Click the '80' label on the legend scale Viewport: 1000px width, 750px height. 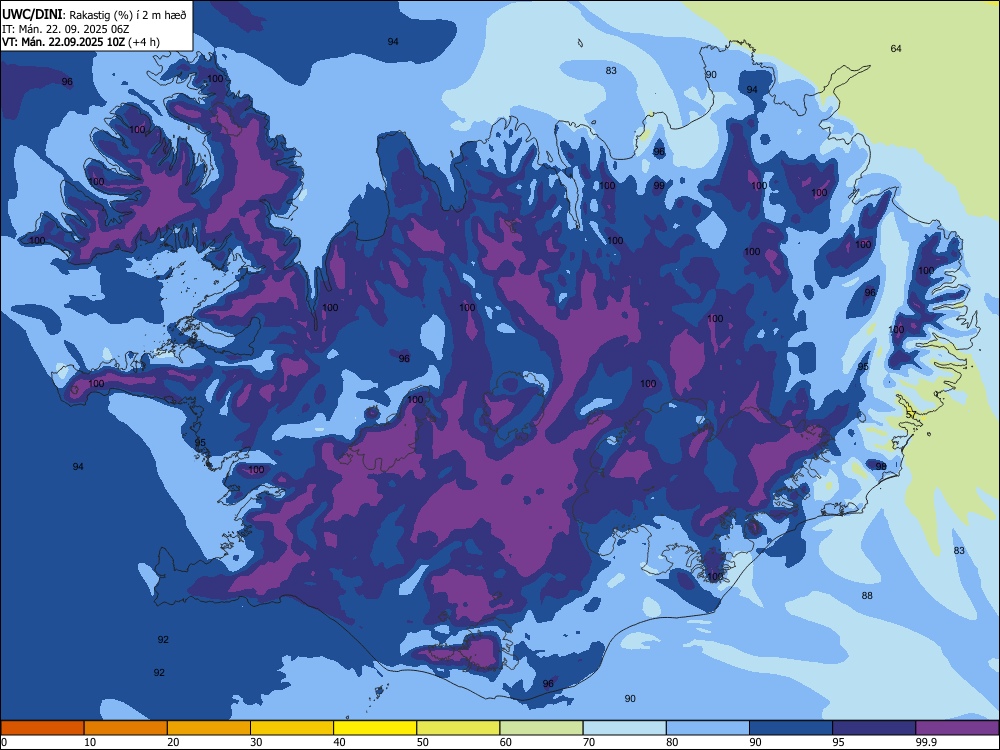[672, 742]
